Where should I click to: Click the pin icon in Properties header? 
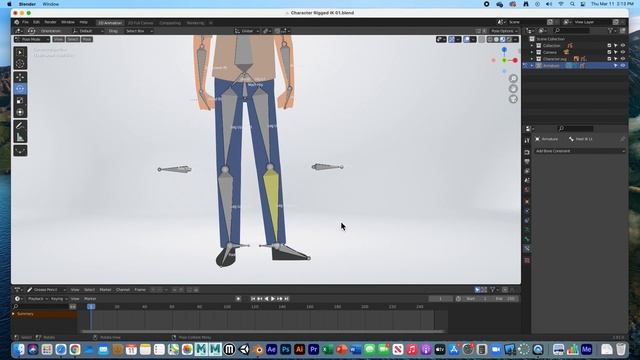pyautogui.click(x=622, y=139)
